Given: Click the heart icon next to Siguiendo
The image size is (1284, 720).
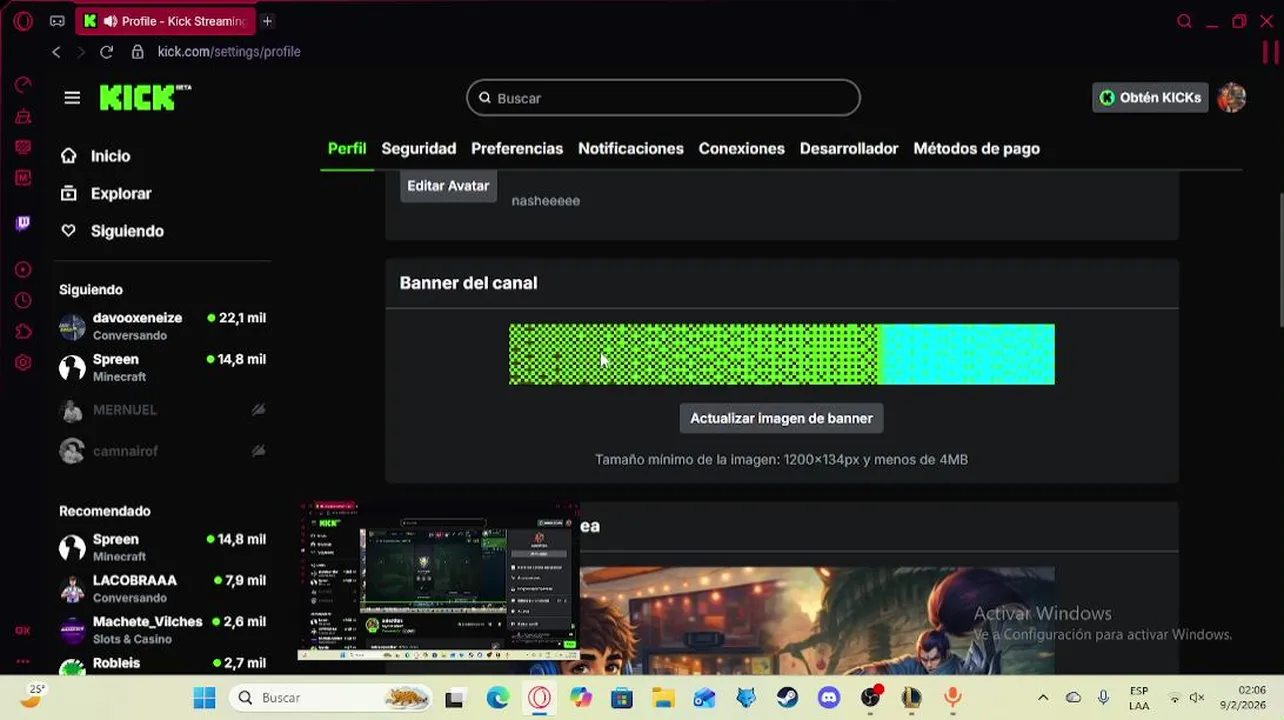Looking at the screenshot, I should point(68,231).
